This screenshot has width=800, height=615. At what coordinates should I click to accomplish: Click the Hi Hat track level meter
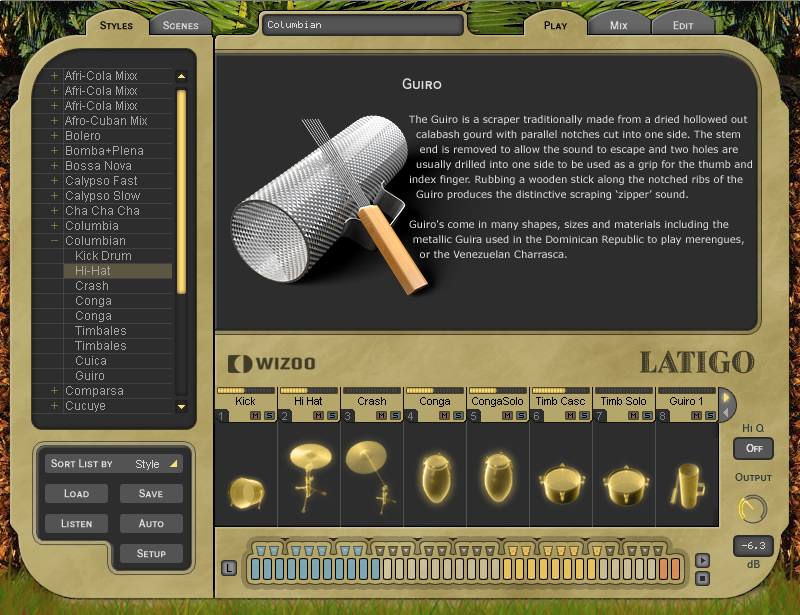tap(309, 390)
